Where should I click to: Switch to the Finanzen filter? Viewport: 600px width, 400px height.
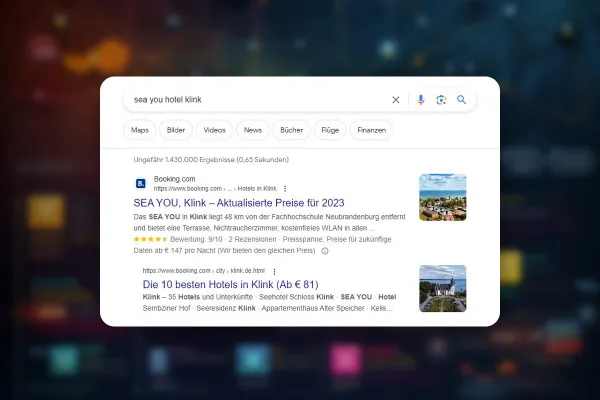click(x=371, y=130)
